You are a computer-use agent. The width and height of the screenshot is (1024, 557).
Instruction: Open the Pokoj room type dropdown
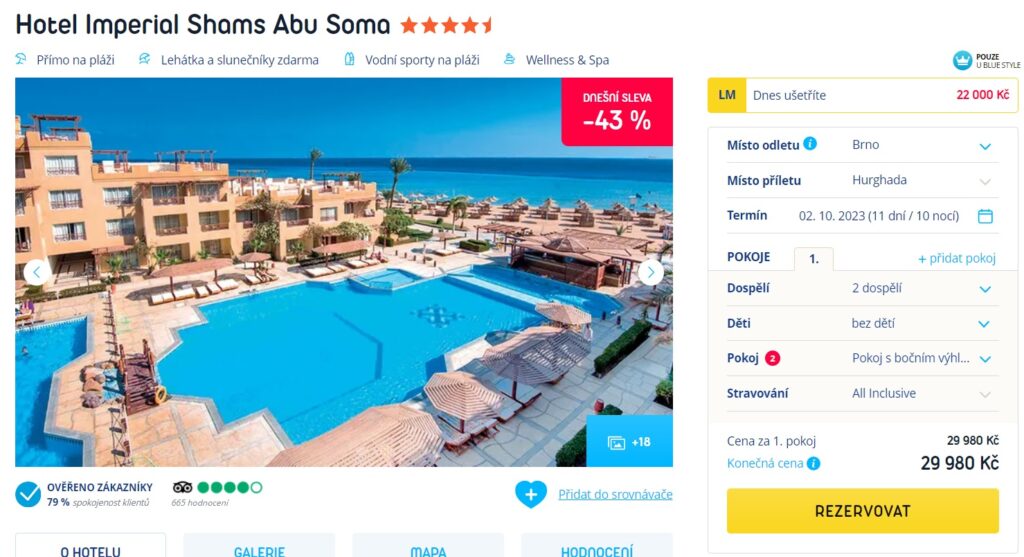(863, 358)
